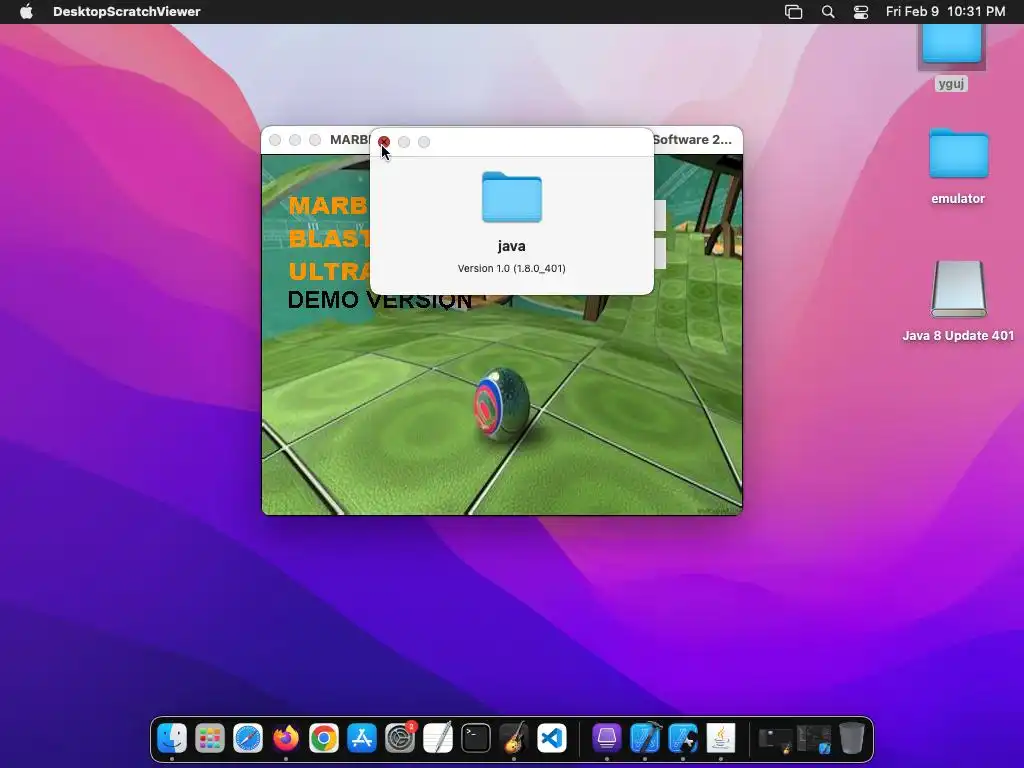Open the Java coffee-cup app in dock
Viewport: 1024px width, 768px height.
720,739
